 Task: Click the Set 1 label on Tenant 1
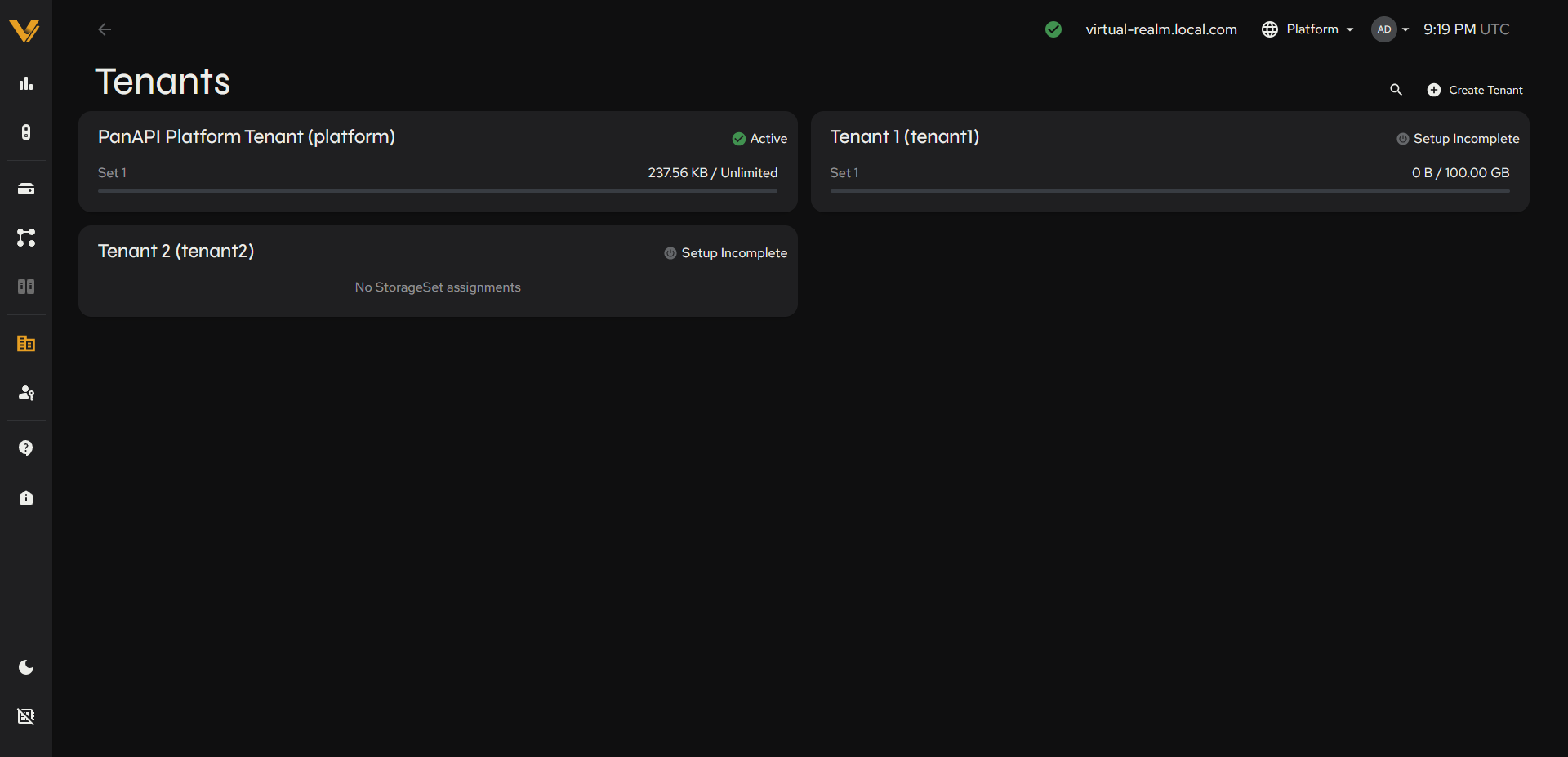click(844, 173)
